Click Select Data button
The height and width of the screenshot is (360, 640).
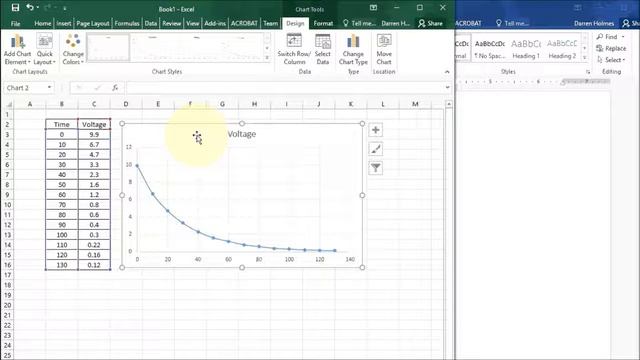point(322,49)
